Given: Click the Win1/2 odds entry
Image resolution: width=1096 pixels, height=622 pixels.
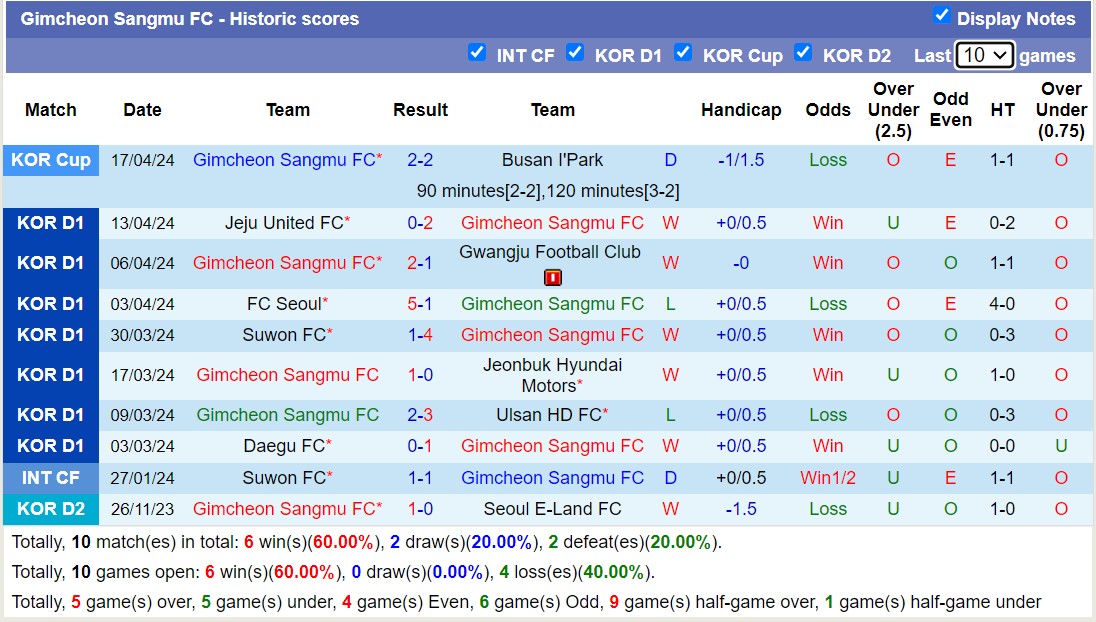Looking at the screenshot, I should (x=828, y=478).
